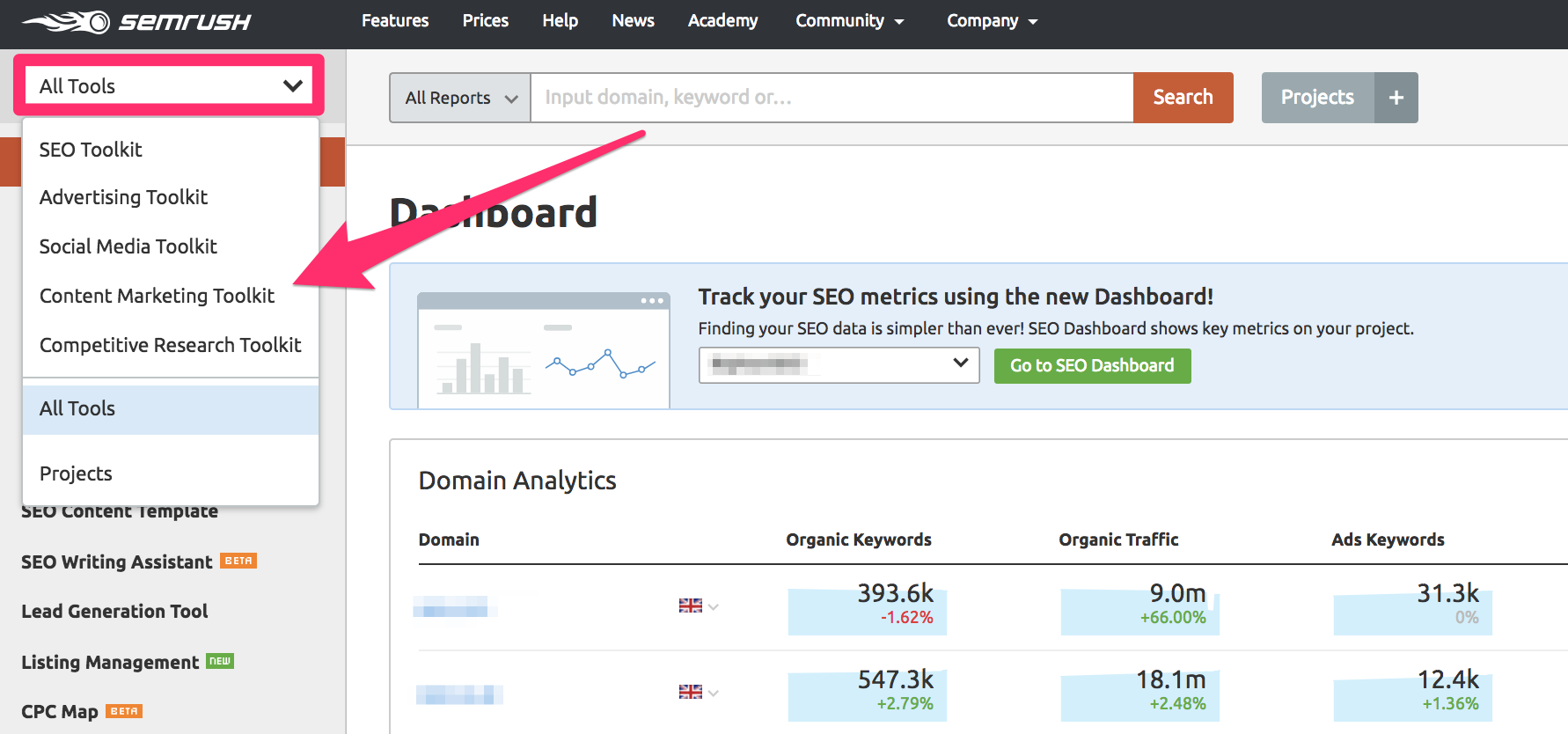Open Help in the top navigation
1568x734 pixels.
pyautogui.click(x=560, y=20)
